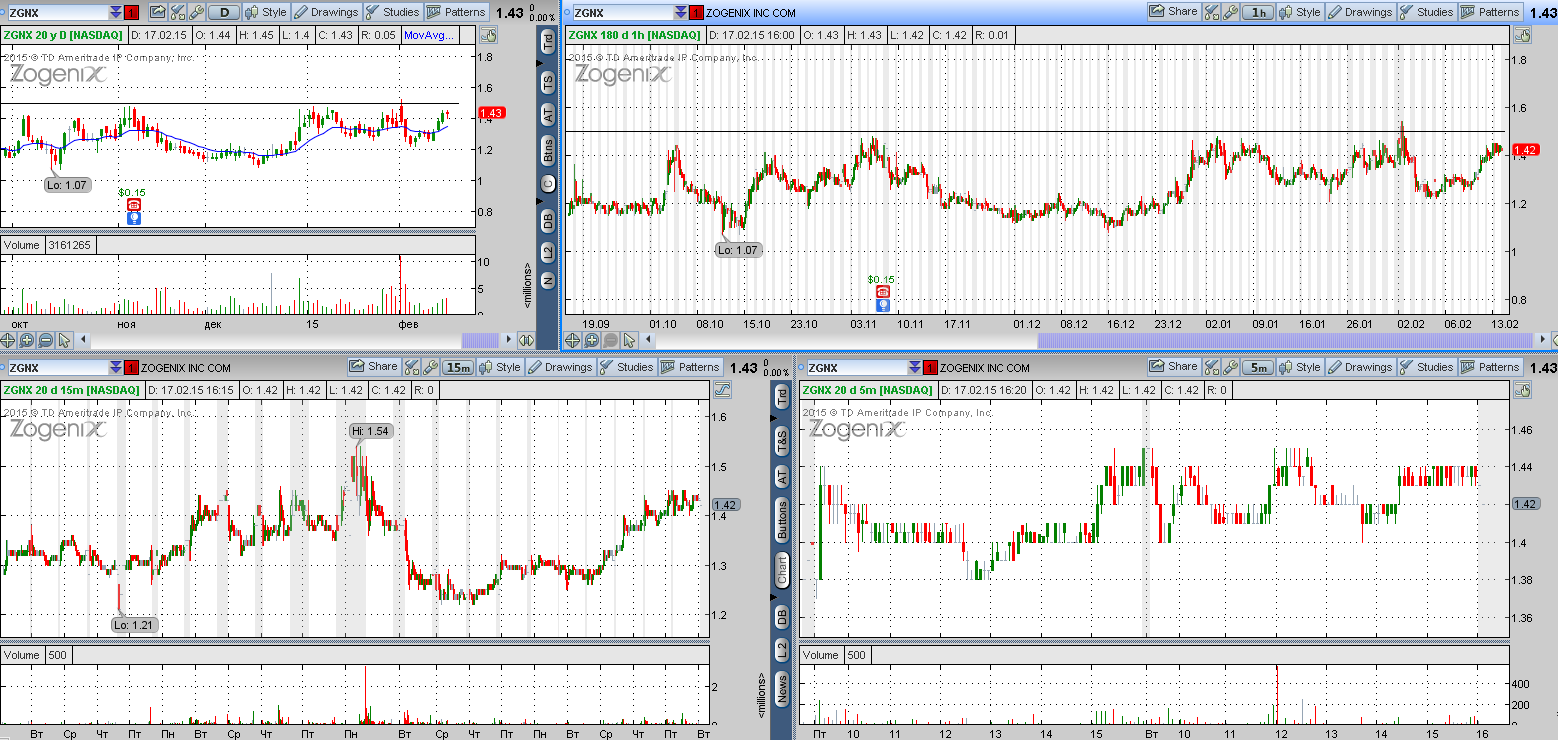This screenshot has height=740, width=1558.
Task: Open Patterns menu on daily chart
Action: (x=456, y=12)
